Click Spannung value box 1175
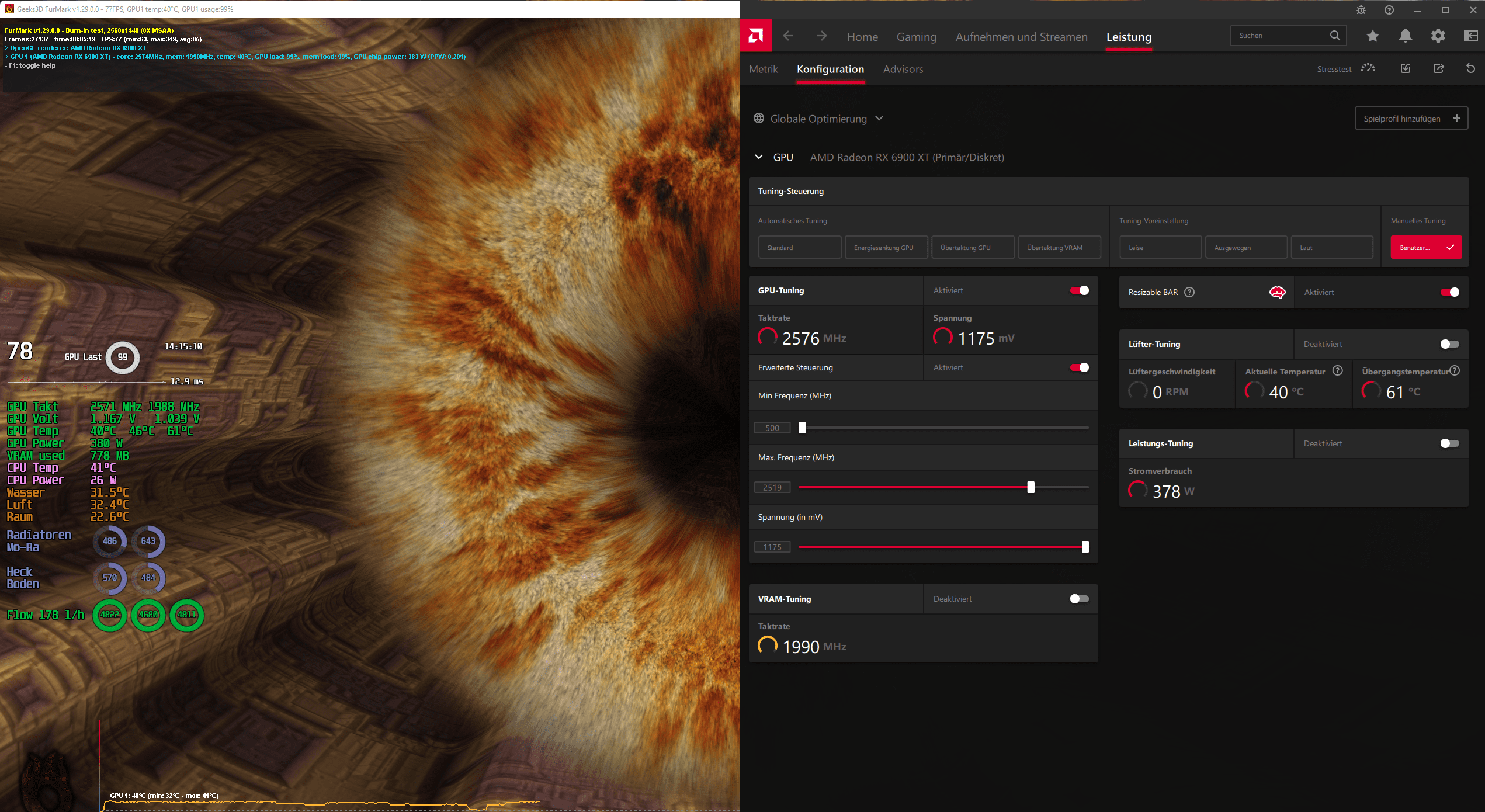Screen dimensions: 1485x812 (x=772, y=547)
